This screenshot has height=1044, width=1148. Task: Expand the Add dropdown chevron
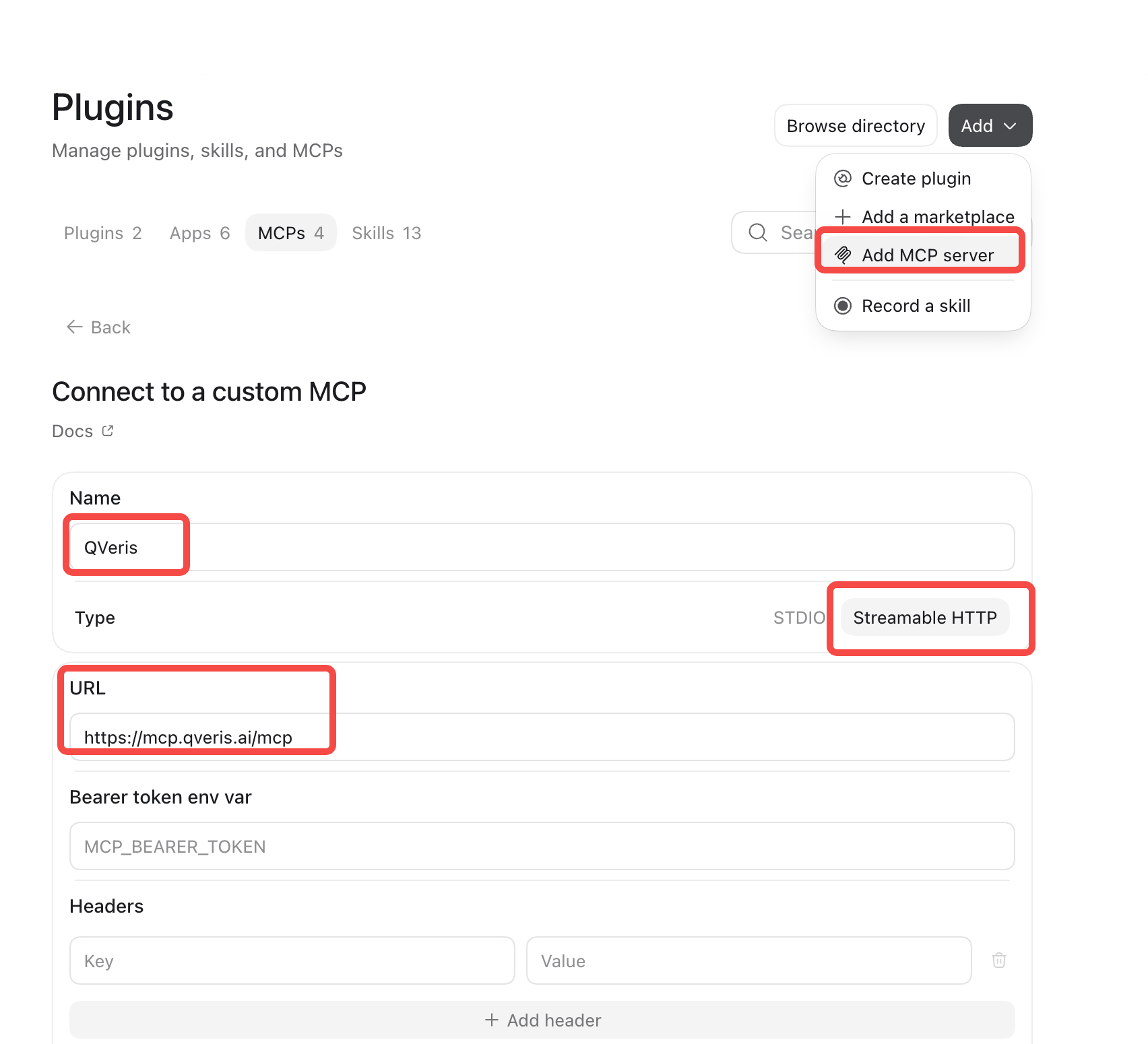pos(1010,126)
